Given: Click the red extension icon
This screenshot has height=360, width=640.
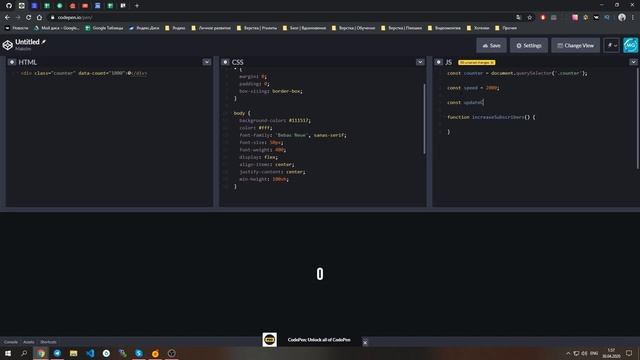Looking at the screenshot, I should point(543,18).
